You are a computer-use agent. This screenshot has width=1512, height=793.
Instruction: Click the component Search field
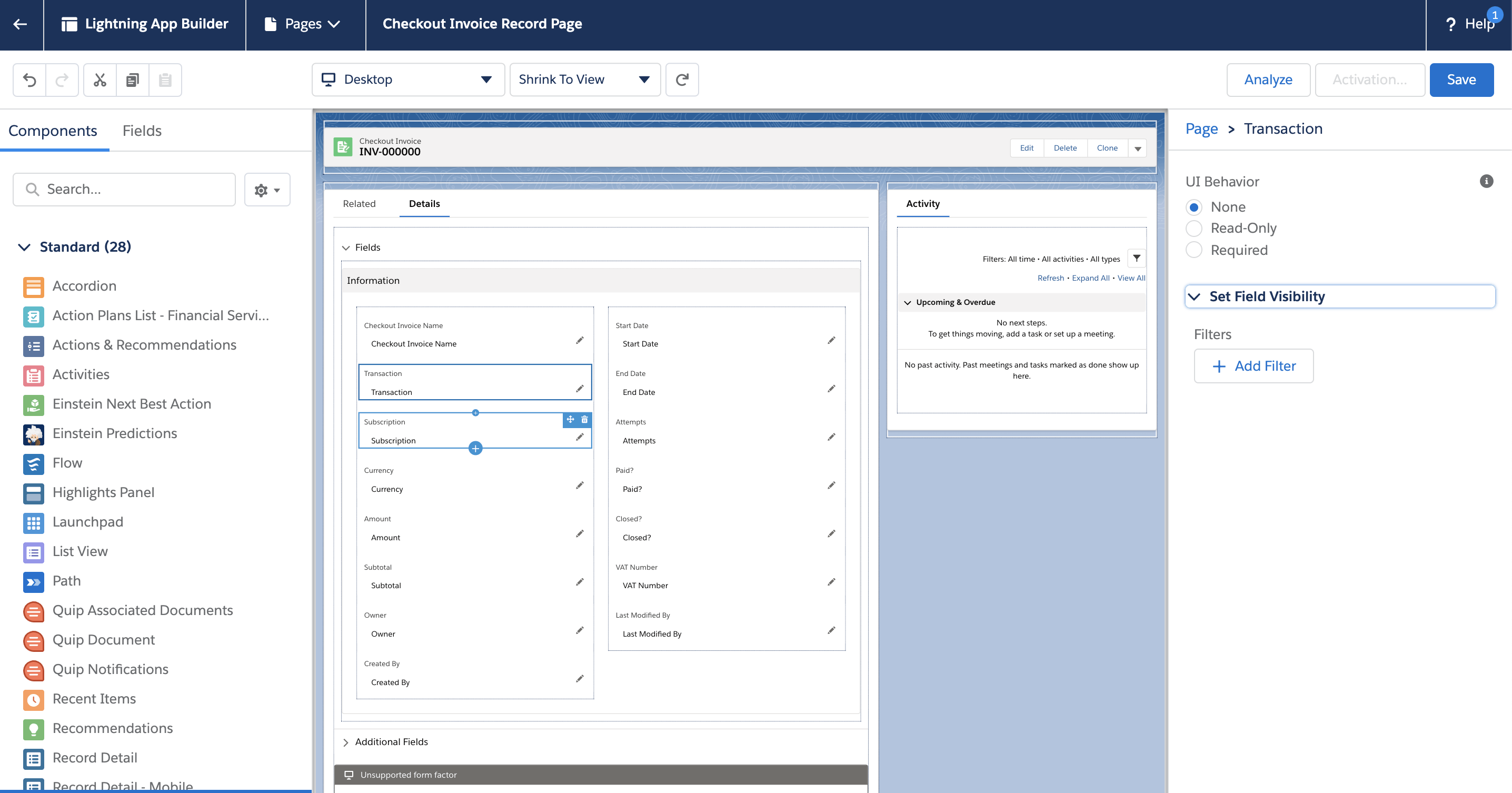tap(124, 190)
